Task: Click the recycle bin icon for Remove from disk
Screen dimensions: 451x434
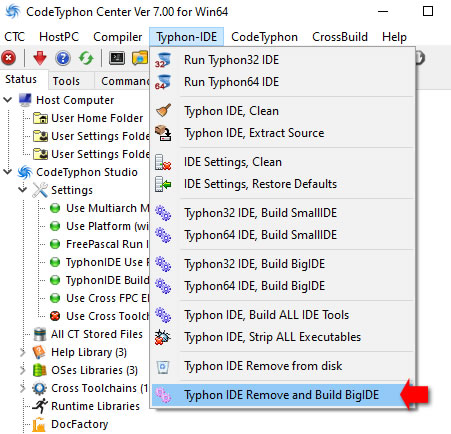Action: pyautogui.click(x=163, y=367)
